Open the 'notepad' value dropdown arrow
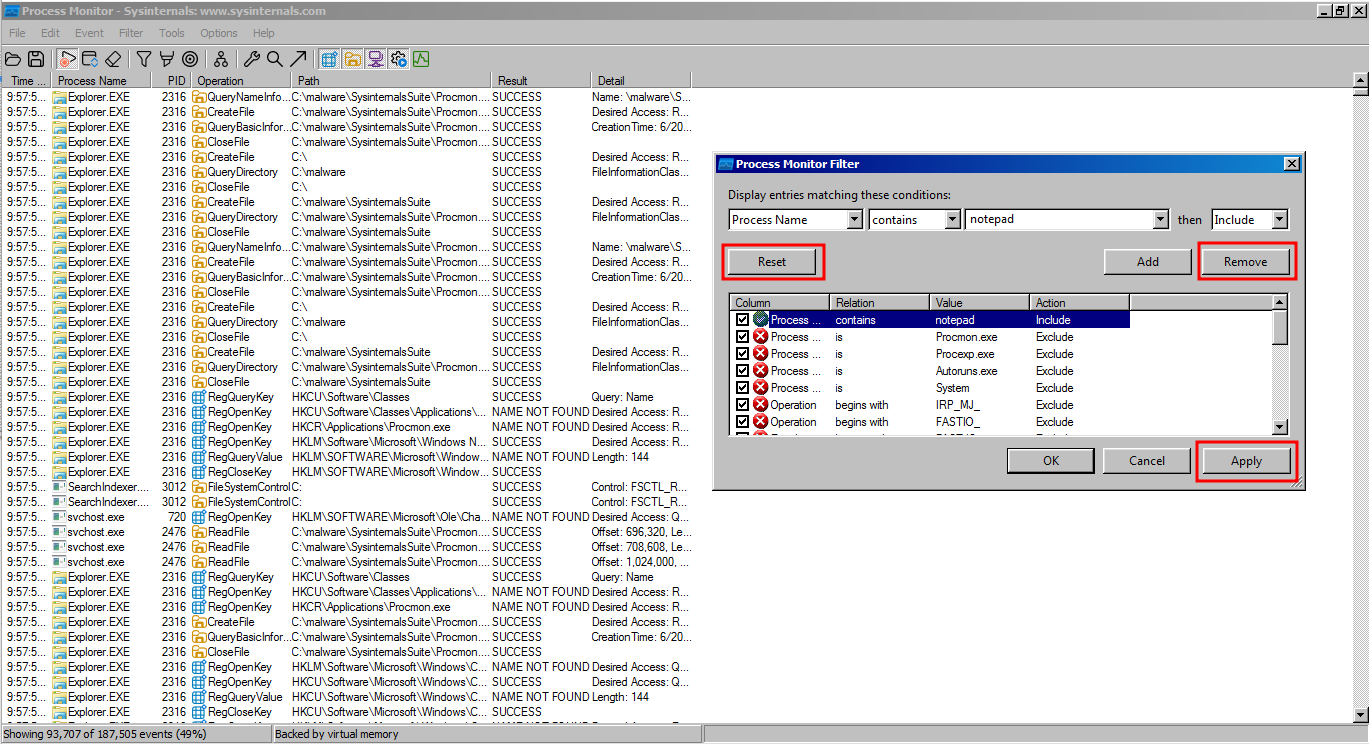Image resolution: width=1369 pixels, height=744 pixels. [x=1160, y=219]
